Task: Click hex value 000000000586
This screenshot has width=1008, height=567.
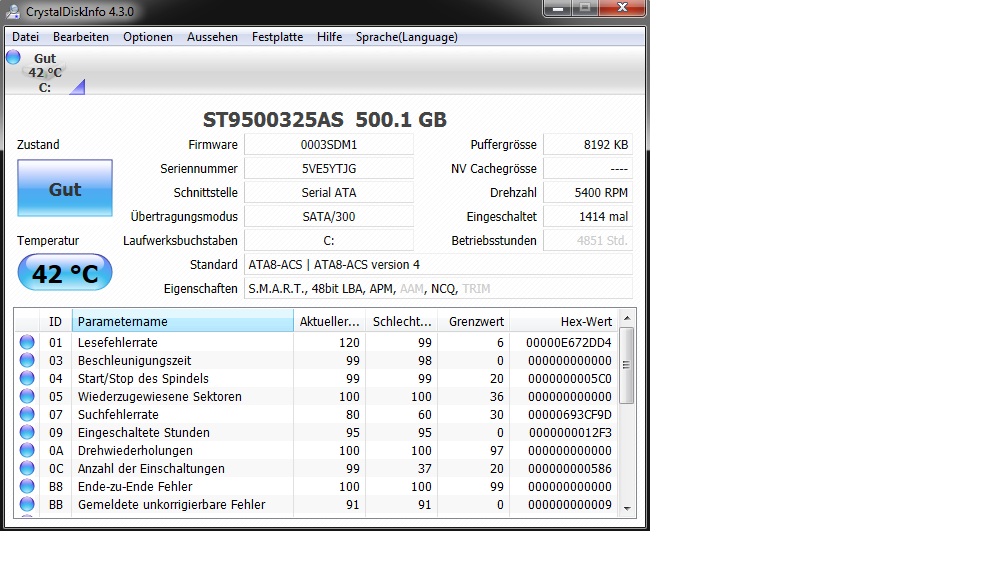Action: pos(570,469)
